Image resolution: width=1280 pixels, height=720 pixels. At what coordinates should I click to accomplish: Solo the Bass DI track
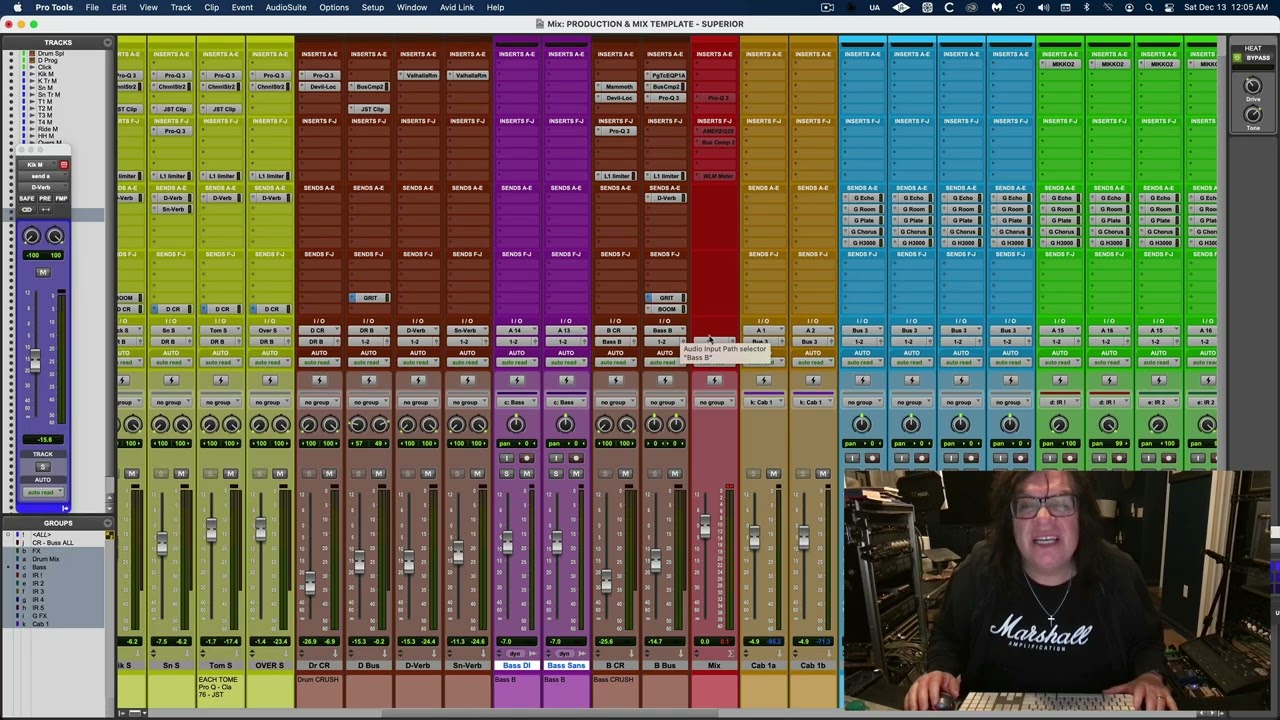click(506, 474)
